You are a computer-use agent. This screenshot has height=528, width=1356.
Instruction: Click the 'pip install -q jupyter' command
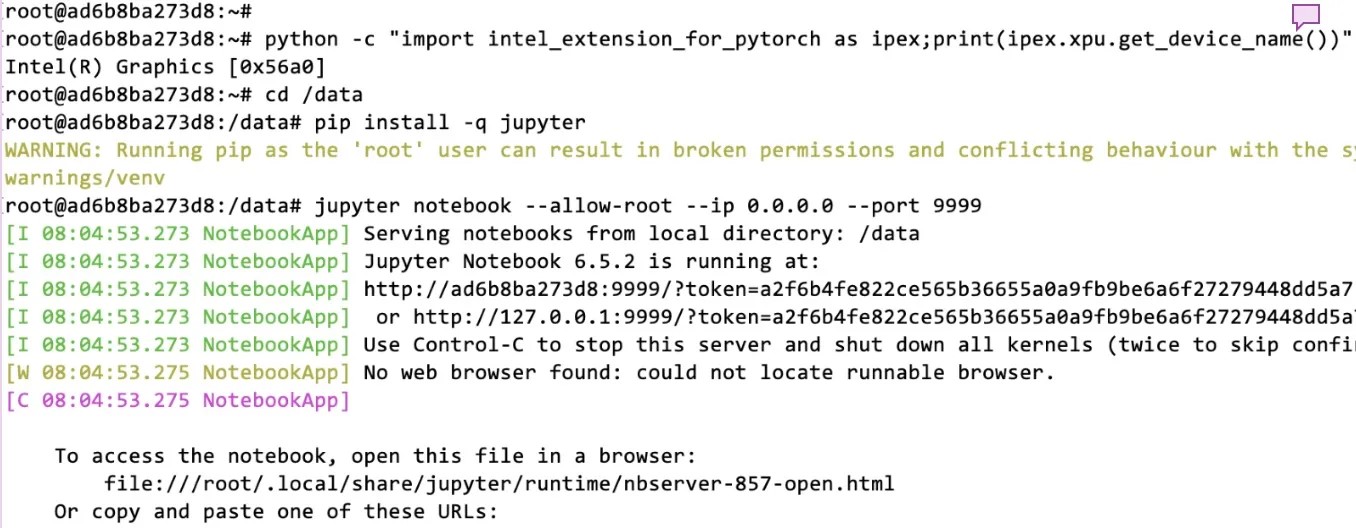click(x=449, y=122)
